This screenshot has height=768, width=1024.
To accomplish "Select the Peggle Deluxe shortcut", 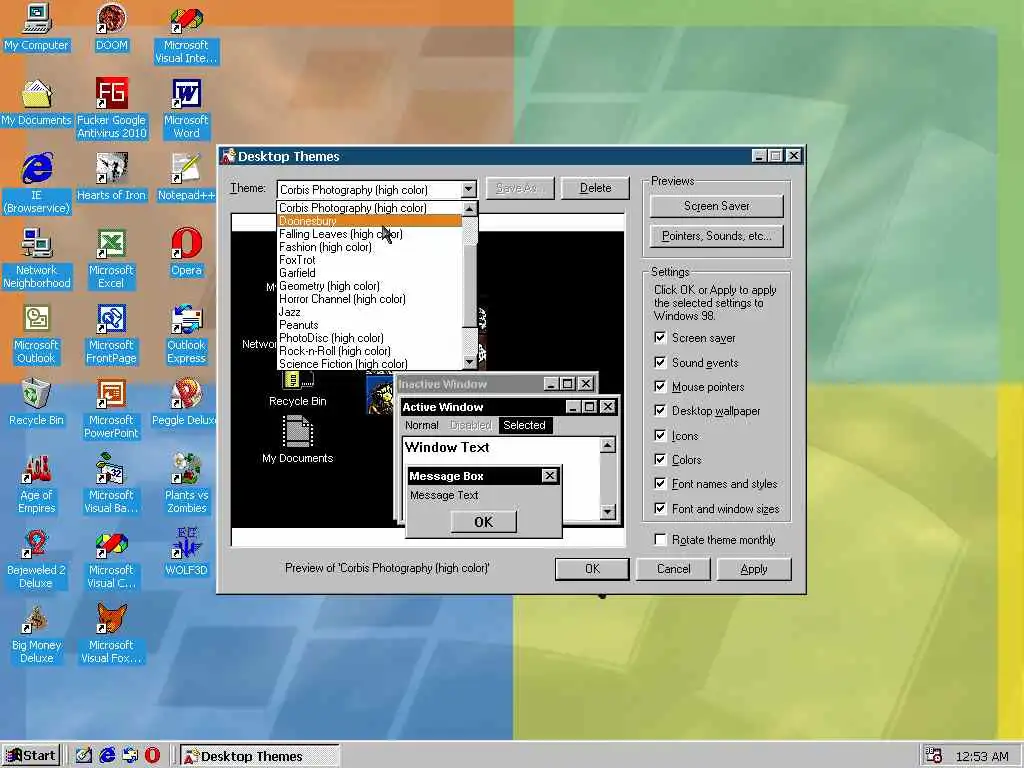I will point(184,402).
